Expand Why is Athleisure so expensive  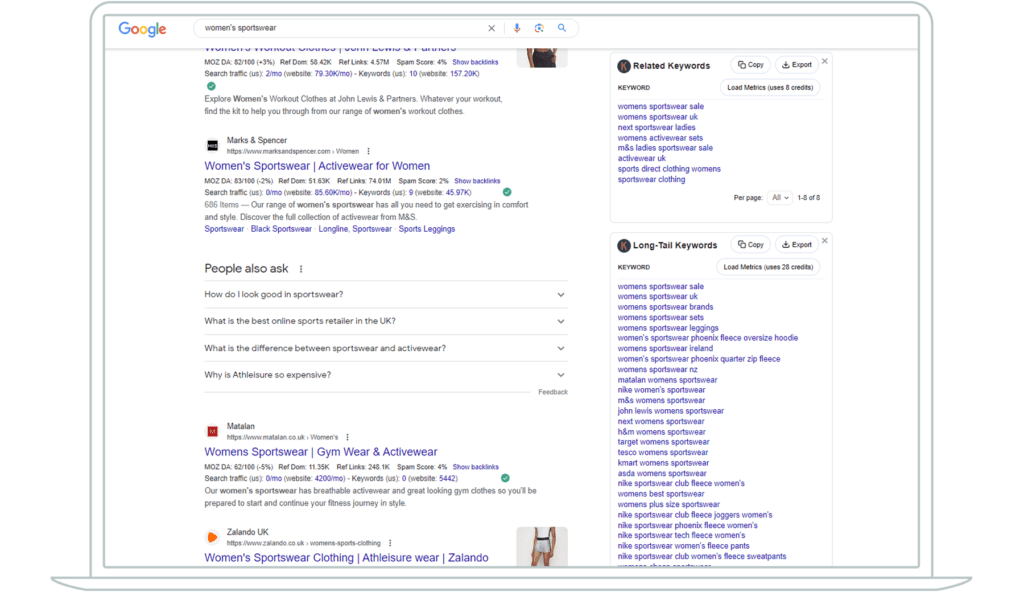tap(385, 375)
